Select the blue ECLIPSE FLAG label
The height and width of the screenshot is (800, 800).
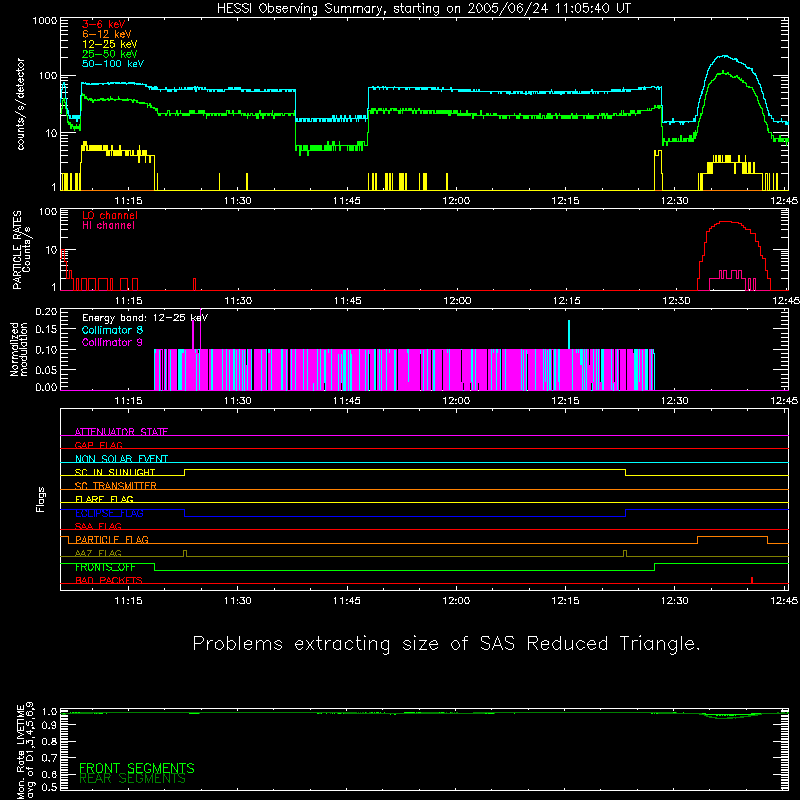click(x=109, y=513)
